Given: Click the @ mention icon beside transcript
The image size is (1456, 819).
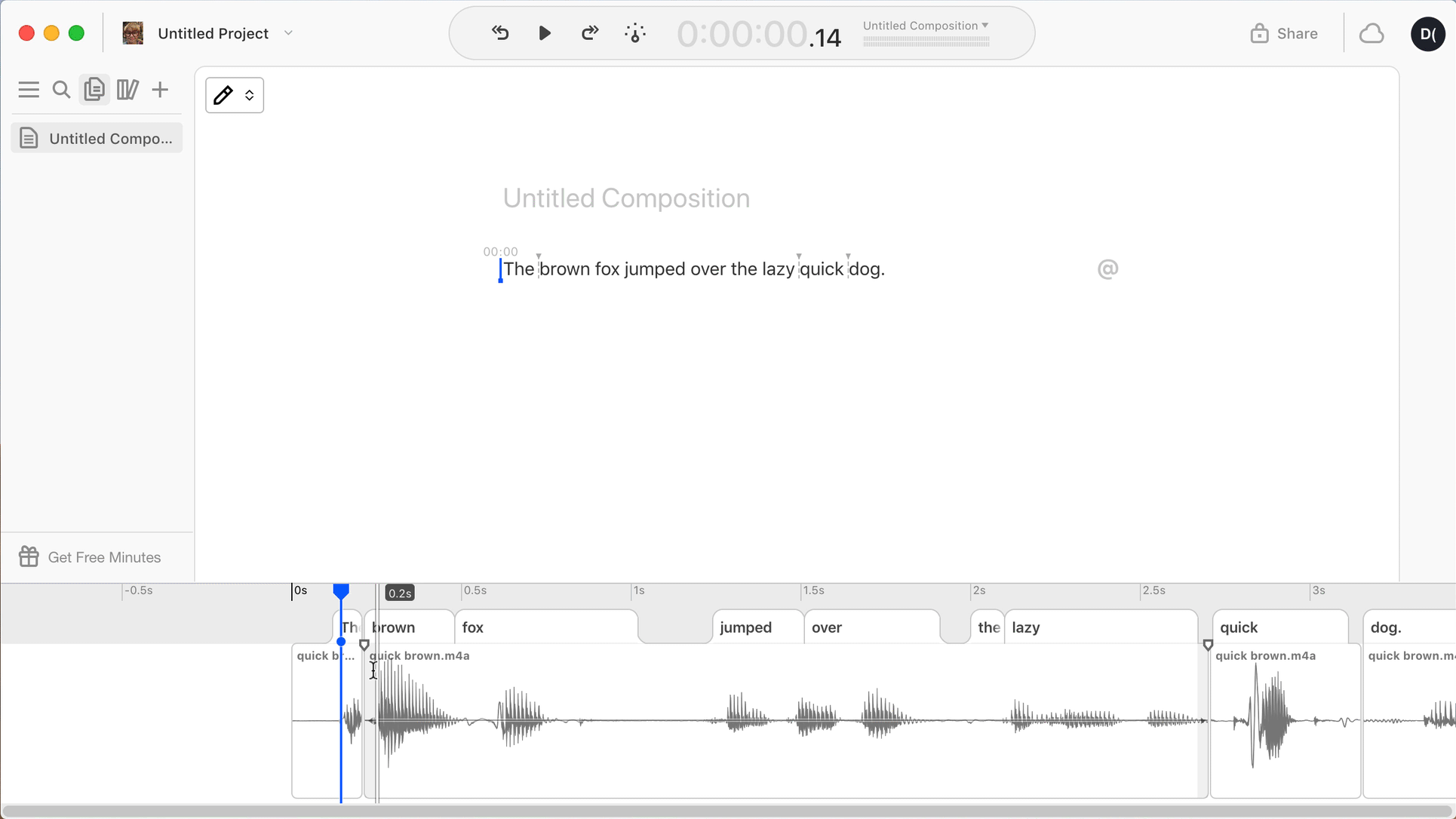Looking at the screenshot, I should click(x=1107, y=269).
